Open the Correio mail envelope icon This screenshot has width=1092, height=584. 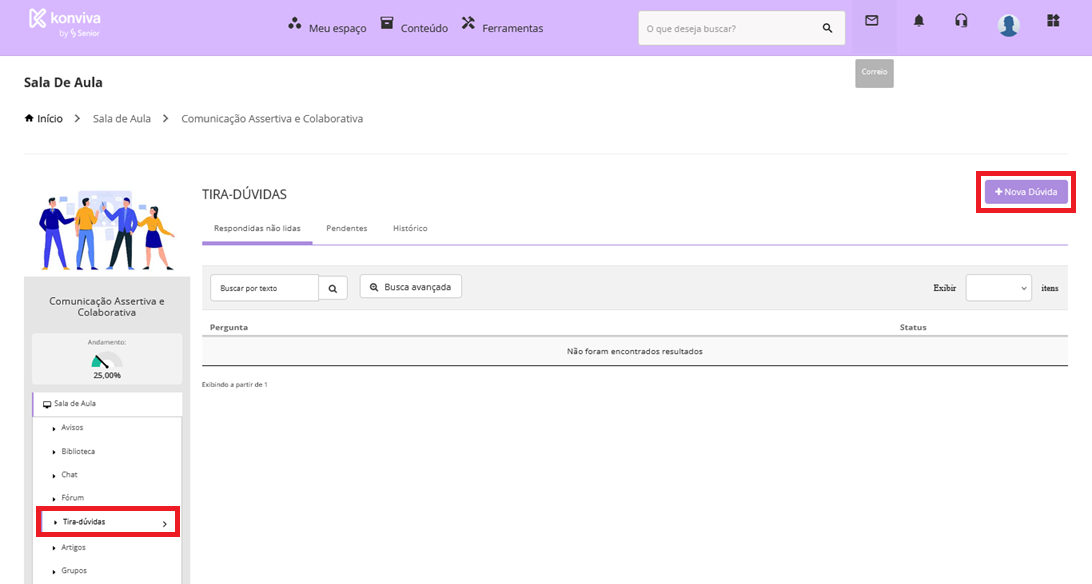[871, 21]
